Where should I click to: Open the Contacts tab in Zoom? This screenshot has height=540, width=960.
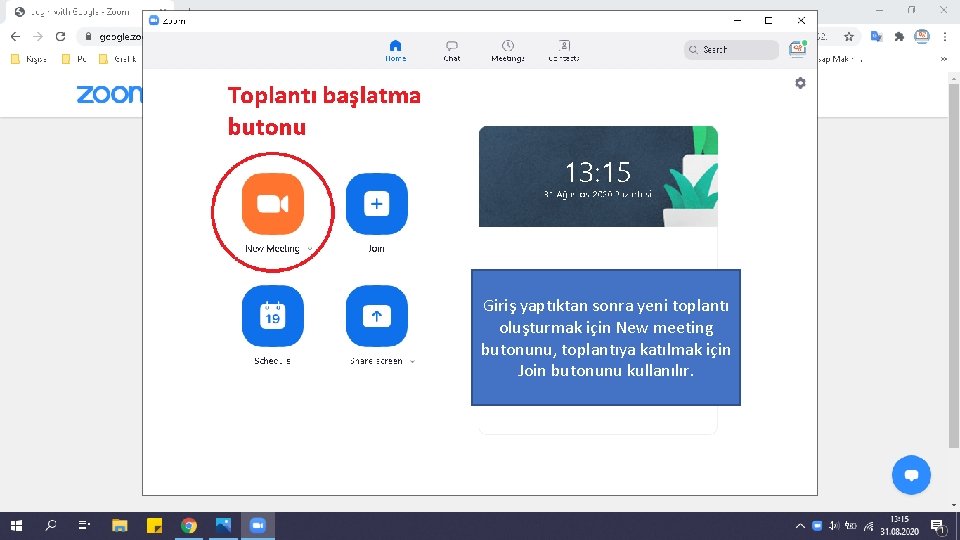pyautogui.click(x=564, y=50)
